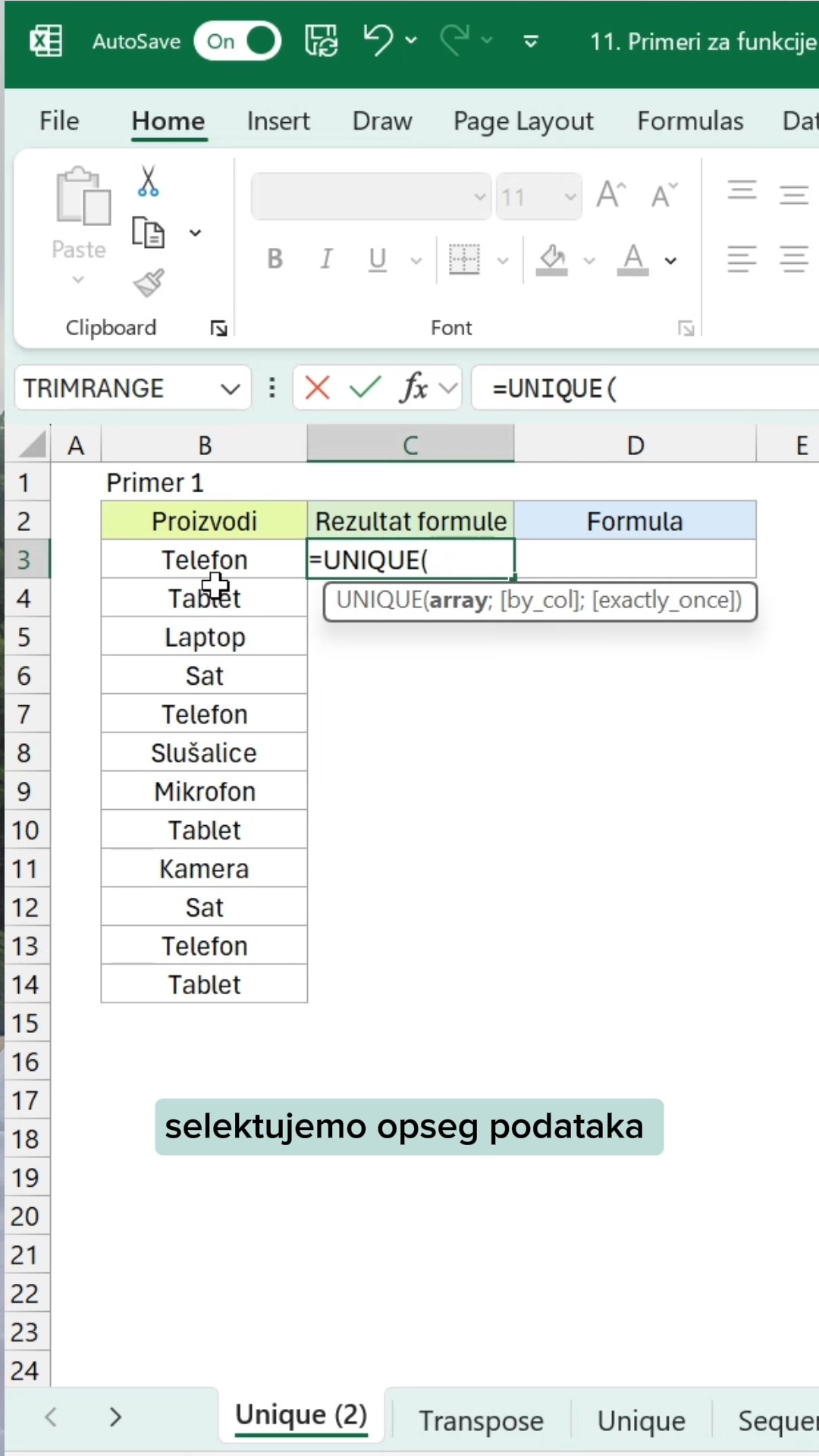Click the Proizvodi header cell
The height and width of the screenshot is (1456, 819).
(204, 521)
